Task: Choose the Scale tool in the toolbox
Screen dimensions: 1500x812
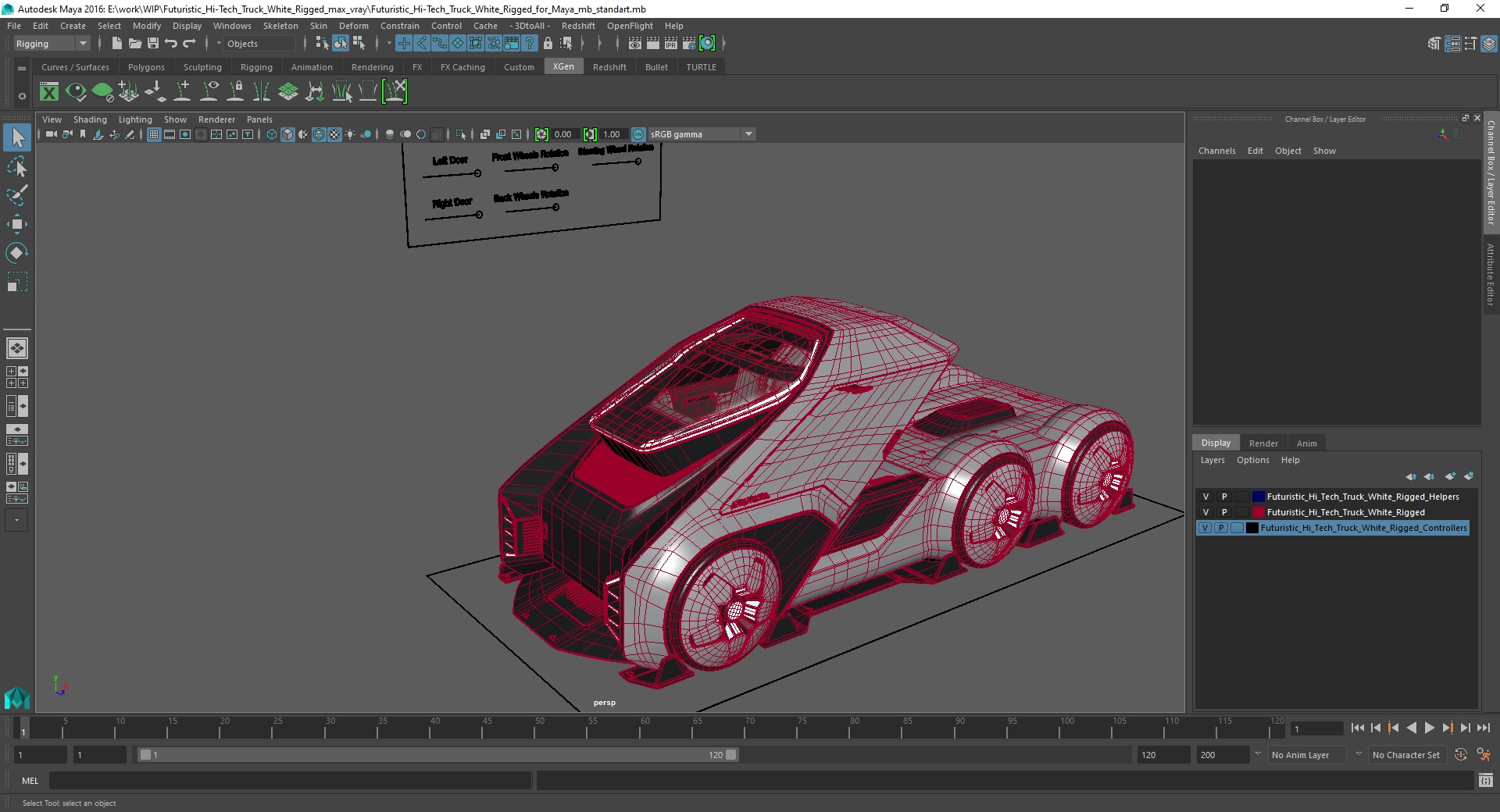Action: coord(17,282)
